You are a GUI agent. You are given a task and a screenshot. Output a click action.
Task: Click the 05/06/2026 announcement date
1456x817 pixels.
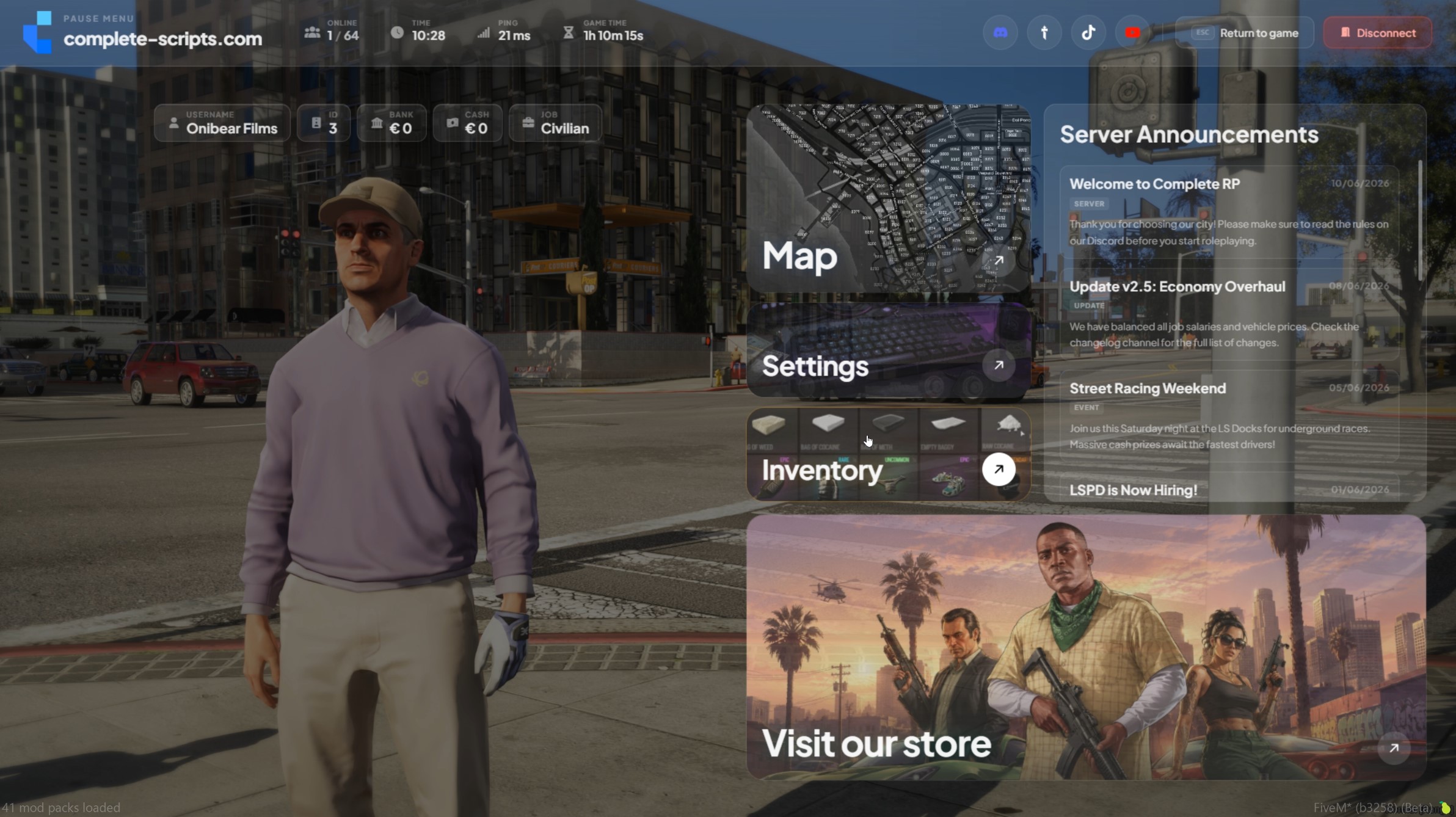[1360, 388]
